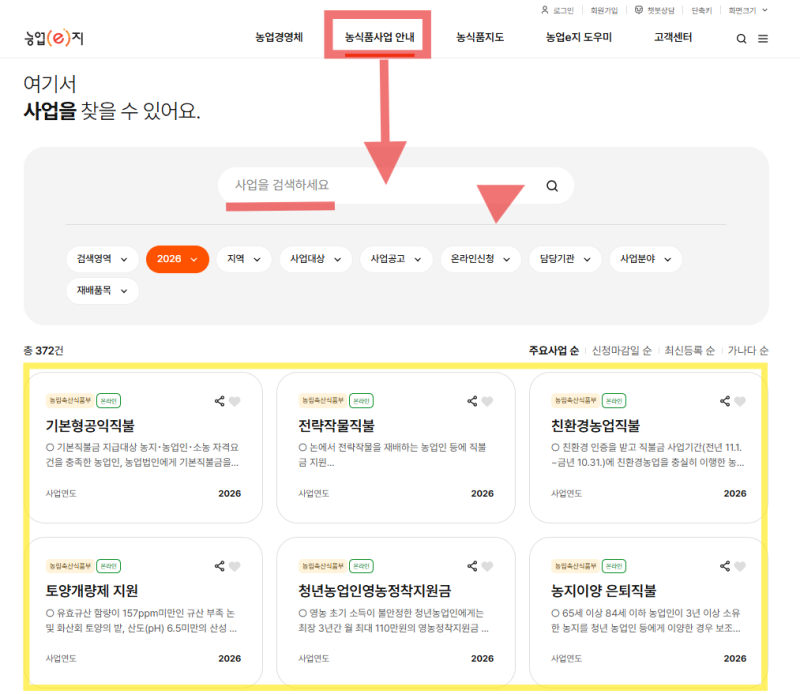This screenshot has width=800, height=694.
Task: Click the 온라인 badge on 농지이양 은퇴직불 card
Action: (x=614, y=566)
